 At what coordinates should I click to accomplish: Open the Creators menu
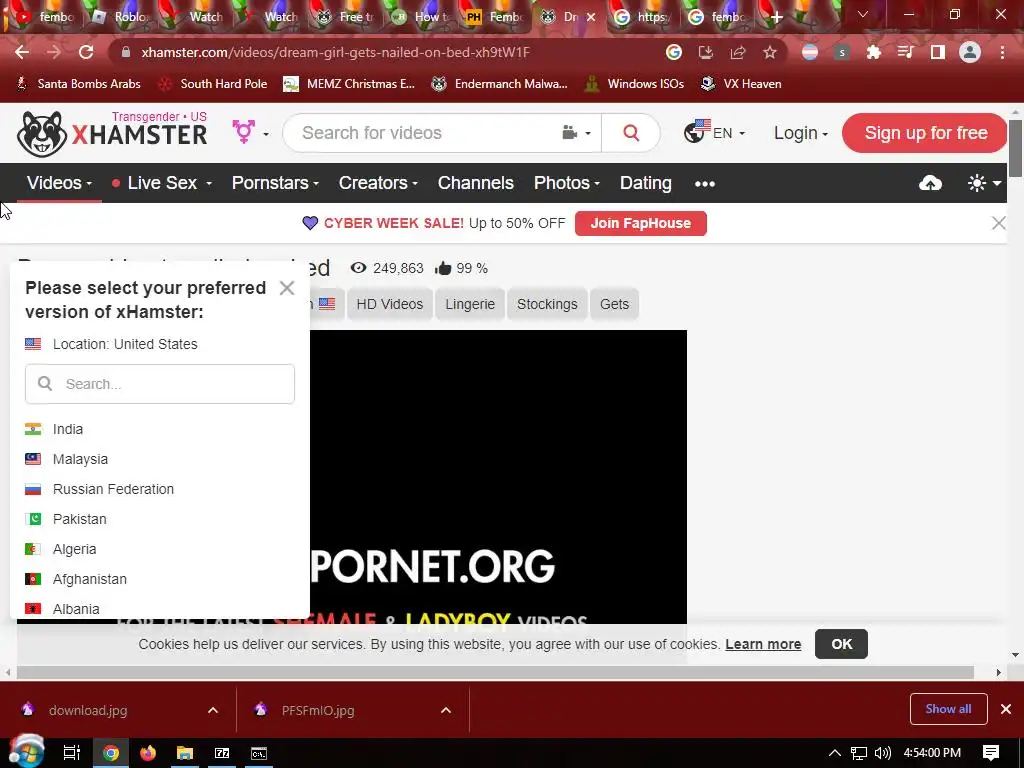(x=377, y=184)
